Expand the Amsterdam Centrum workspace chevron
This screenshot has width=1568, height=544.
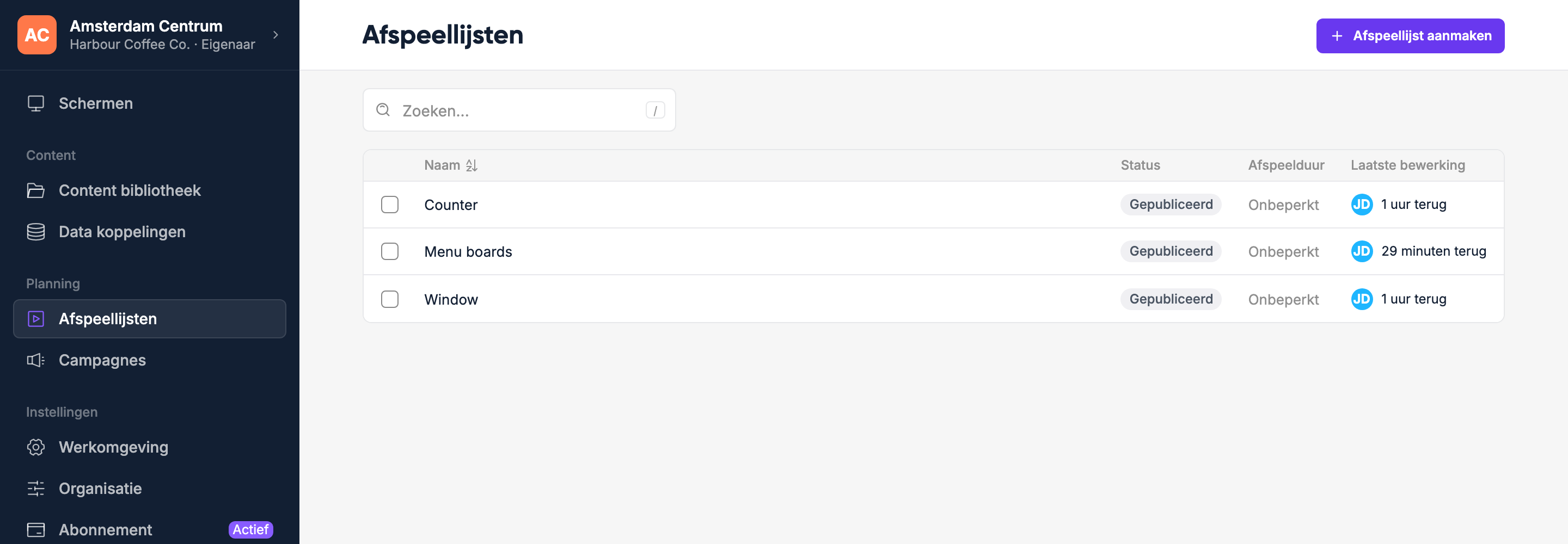tap(275, 35)
